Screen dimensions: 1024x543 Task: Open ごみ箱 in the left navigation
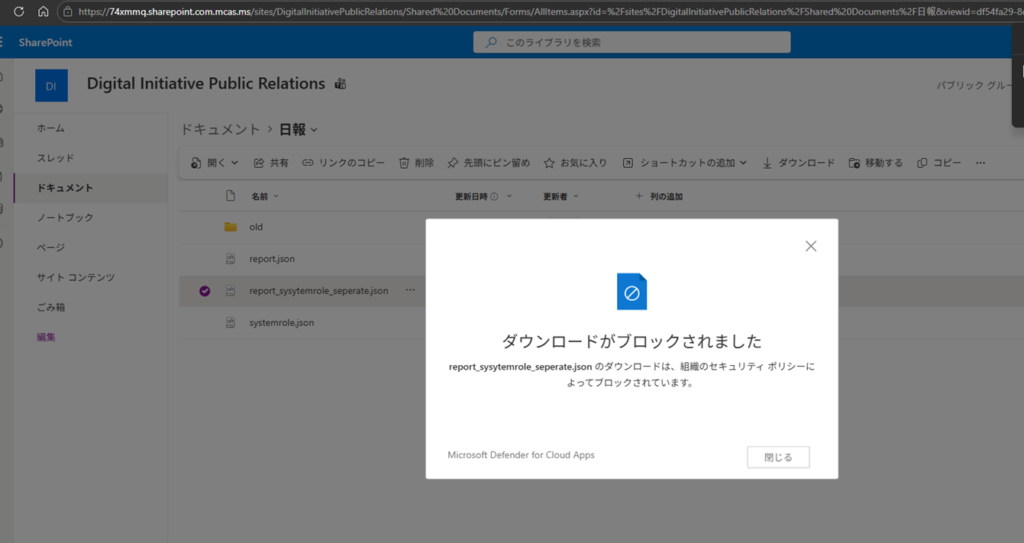coord(50,307)
